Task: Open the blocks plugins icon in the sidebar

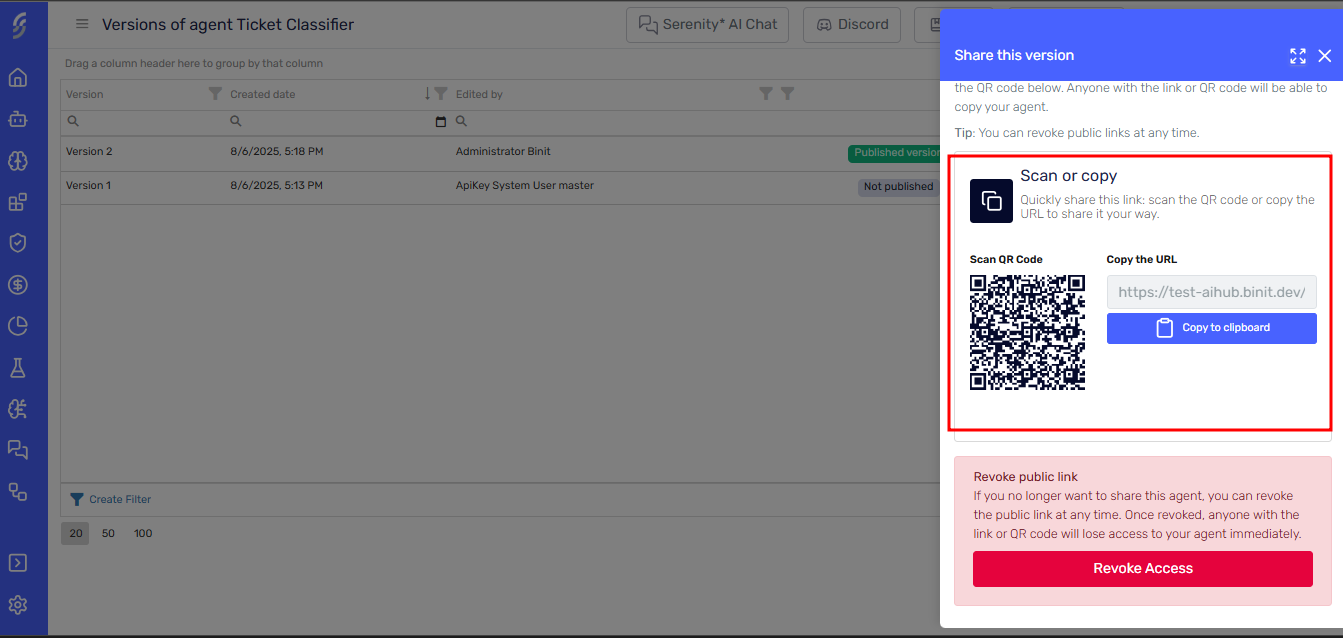Action: [18, 202]
